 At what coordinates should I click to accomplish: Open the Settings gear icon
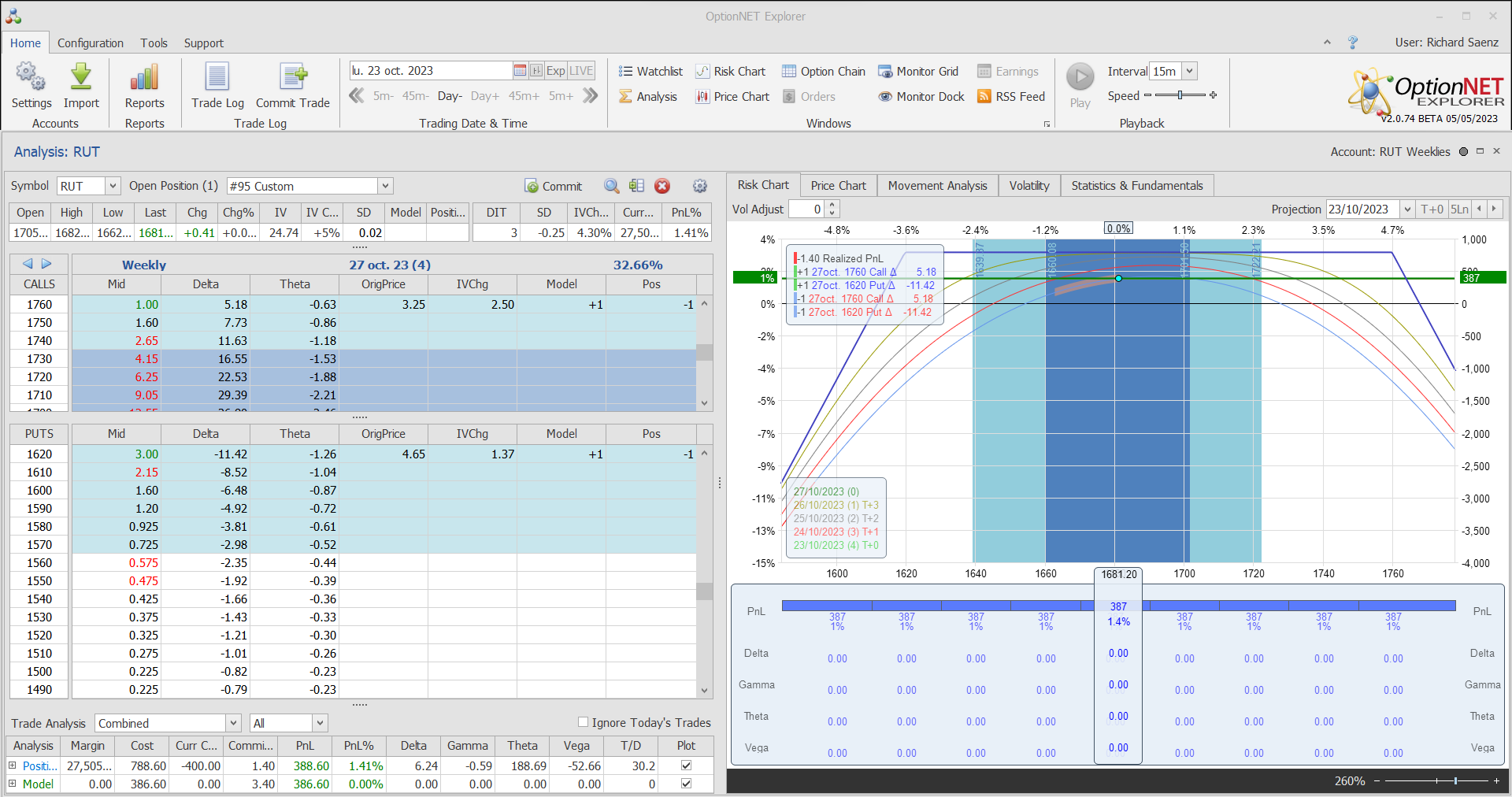point(31,77)
